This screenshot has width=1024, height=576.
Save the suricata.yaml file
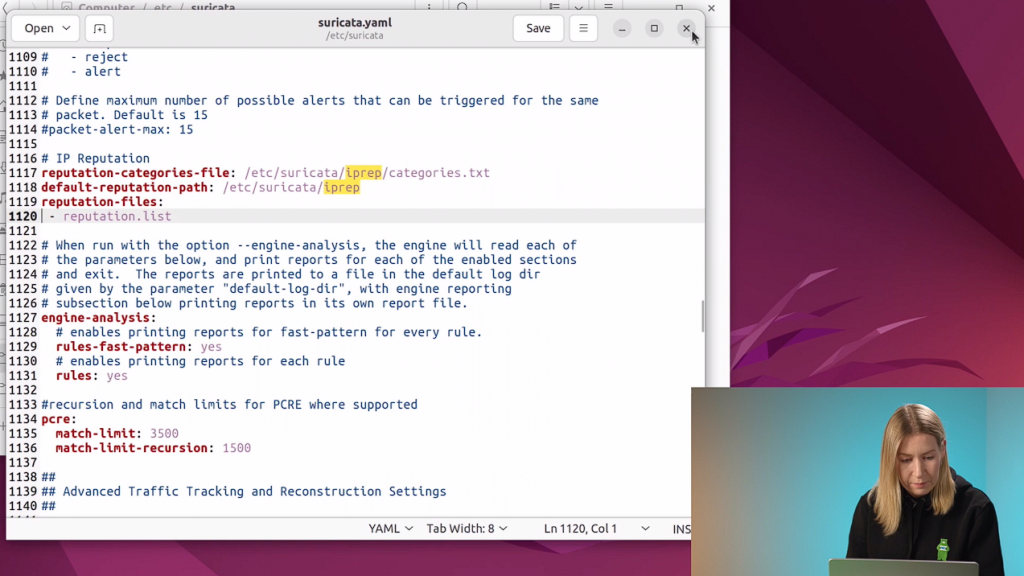pyautogui.click(x=538, y=28)
